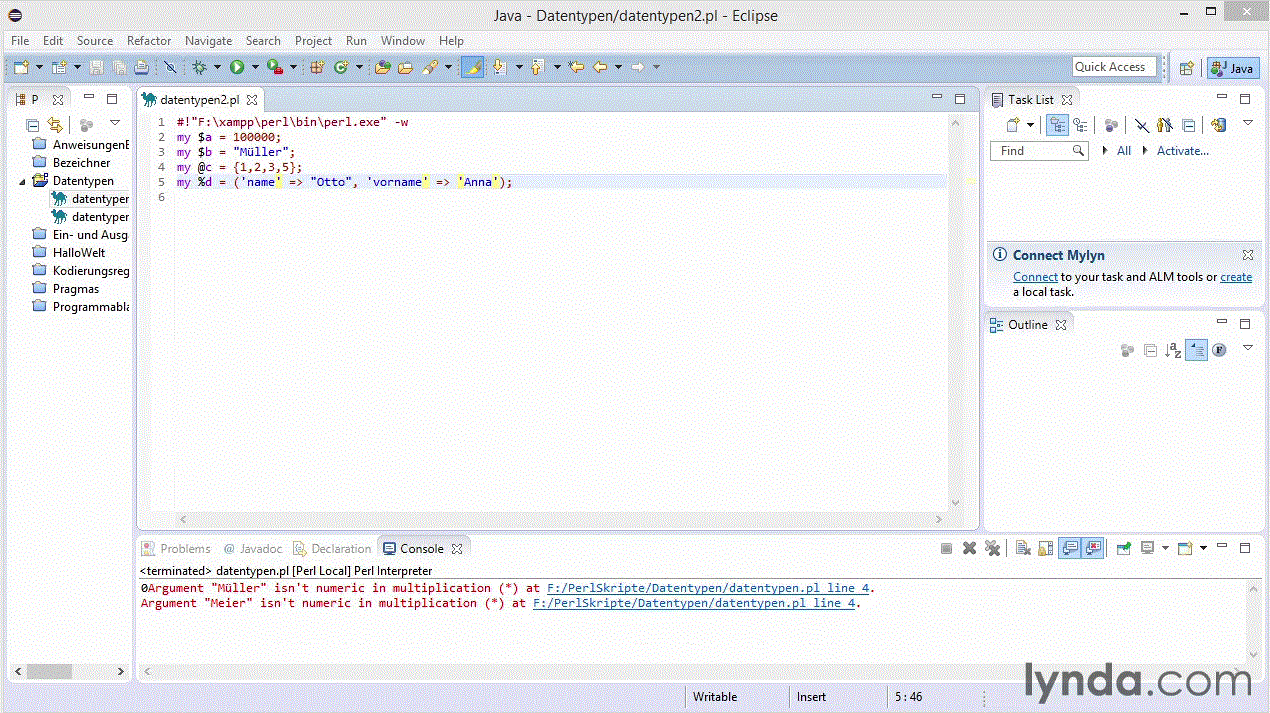This screenshot has width=1270, height=713.
Task: Click Clear Console icon
Action: [1023, 548]
